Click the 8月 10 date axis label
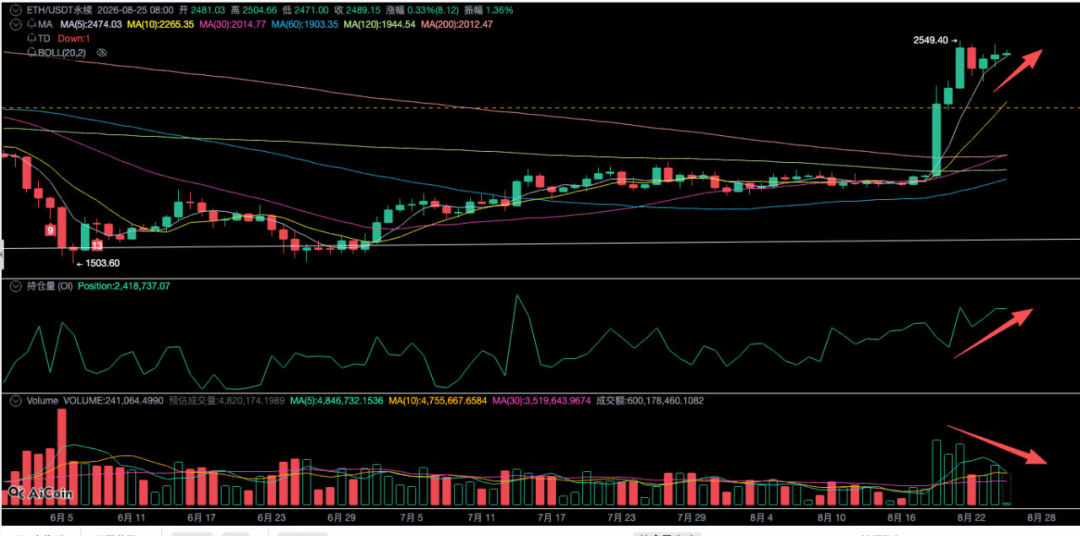This screenshot has height=536, width=1080. (832, 516)
